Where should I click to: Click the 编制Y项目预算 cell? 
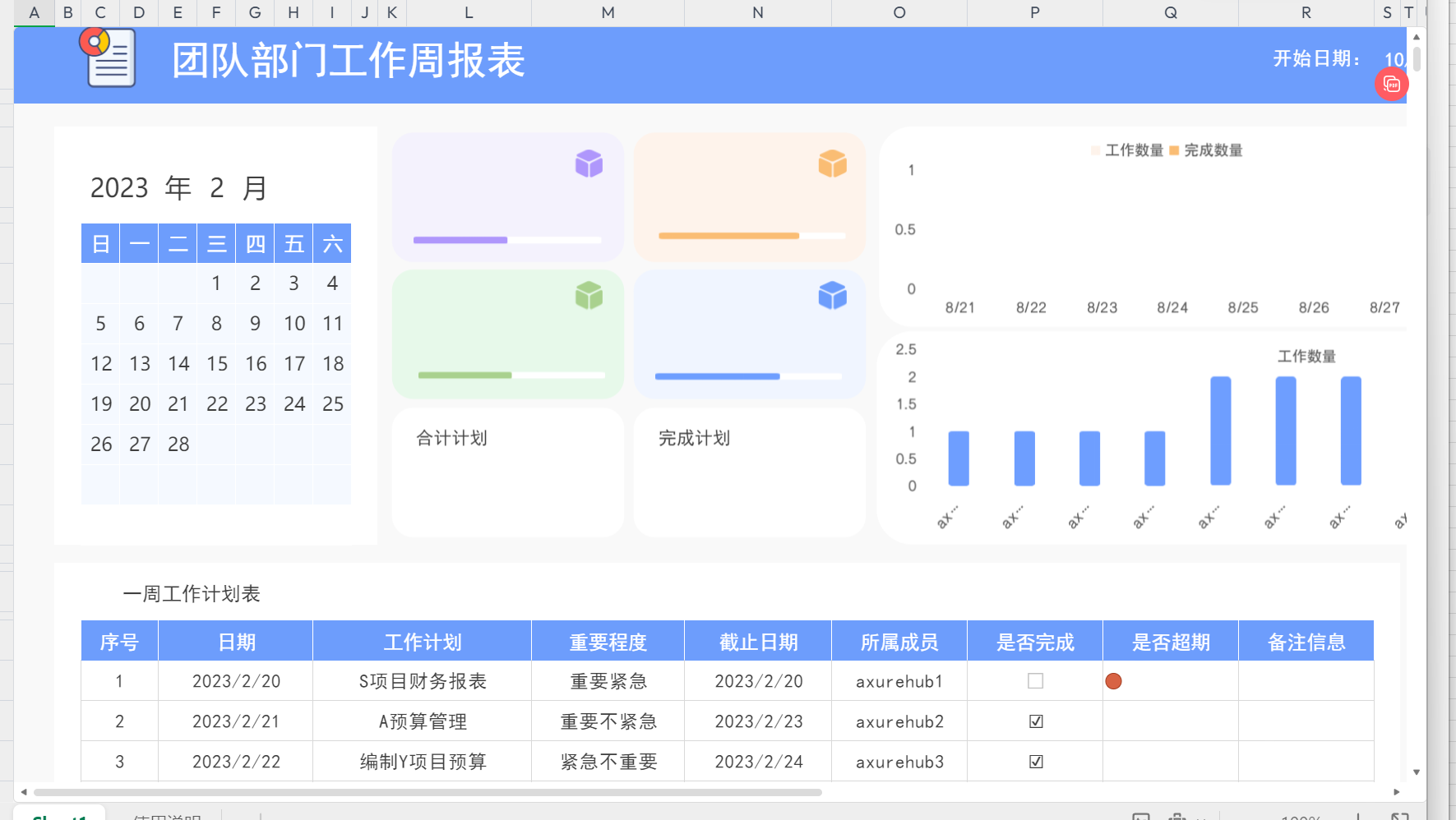pos(423,762)
